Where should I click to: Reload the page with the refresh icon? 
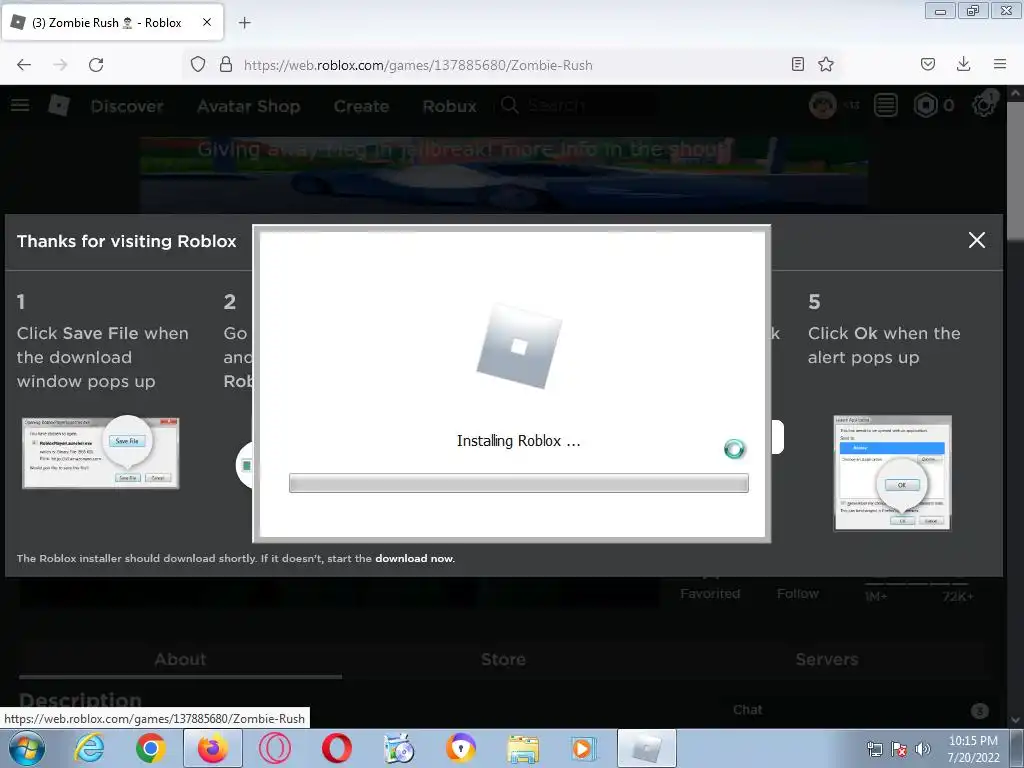pos(96,65)
